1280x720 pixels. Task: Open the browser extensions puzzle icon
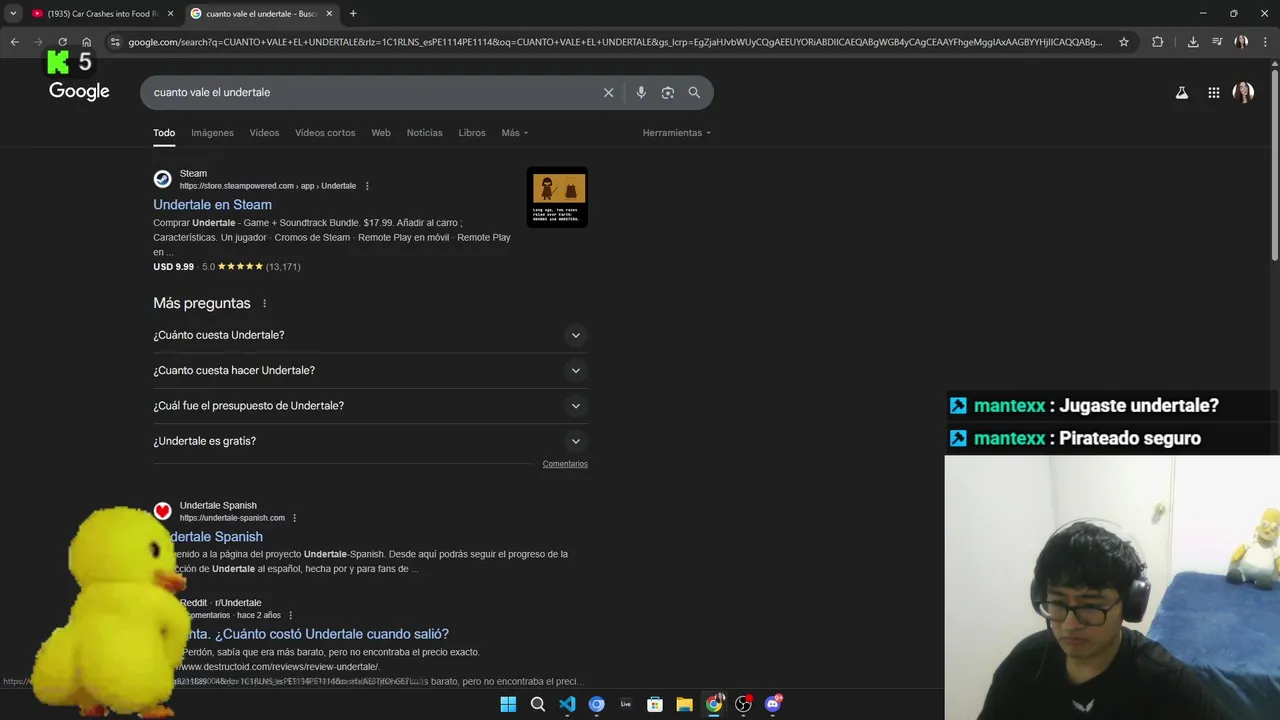pos(1157,42)
